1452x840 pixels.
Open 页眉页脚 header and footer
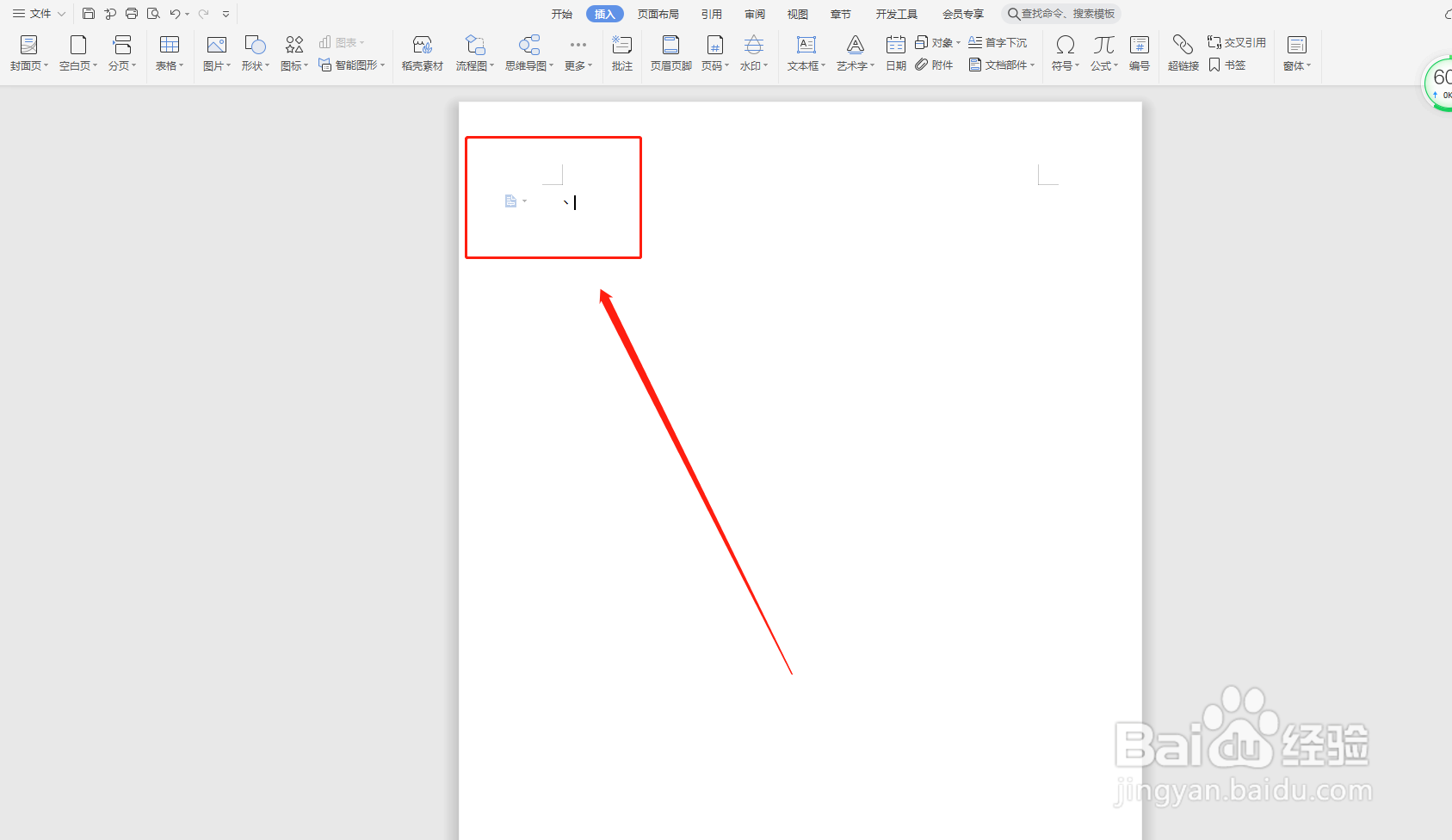(671, 53)
